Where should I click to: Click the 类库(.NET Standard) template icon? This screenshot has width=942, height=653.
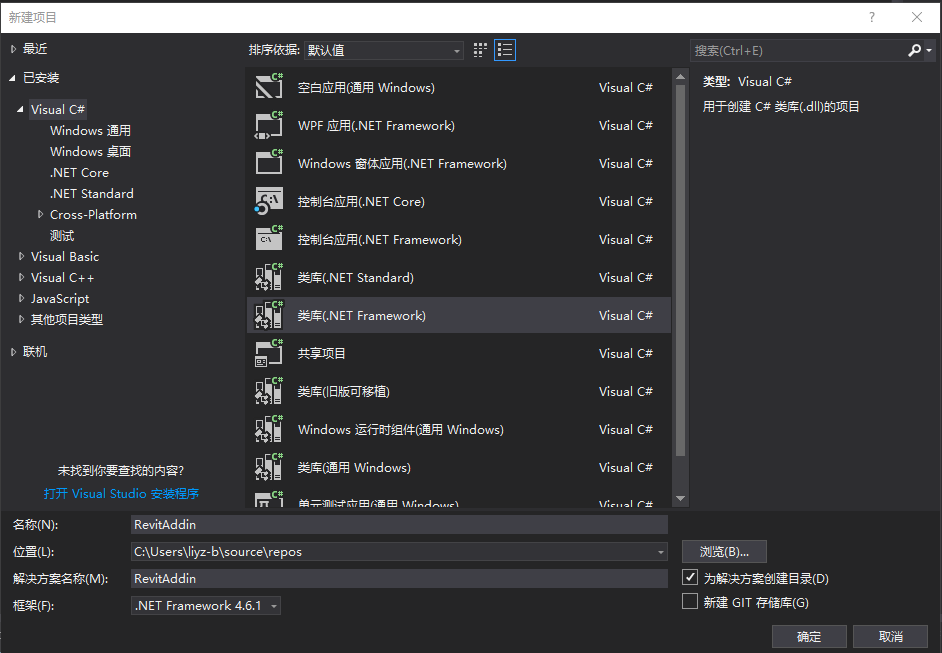269,276
